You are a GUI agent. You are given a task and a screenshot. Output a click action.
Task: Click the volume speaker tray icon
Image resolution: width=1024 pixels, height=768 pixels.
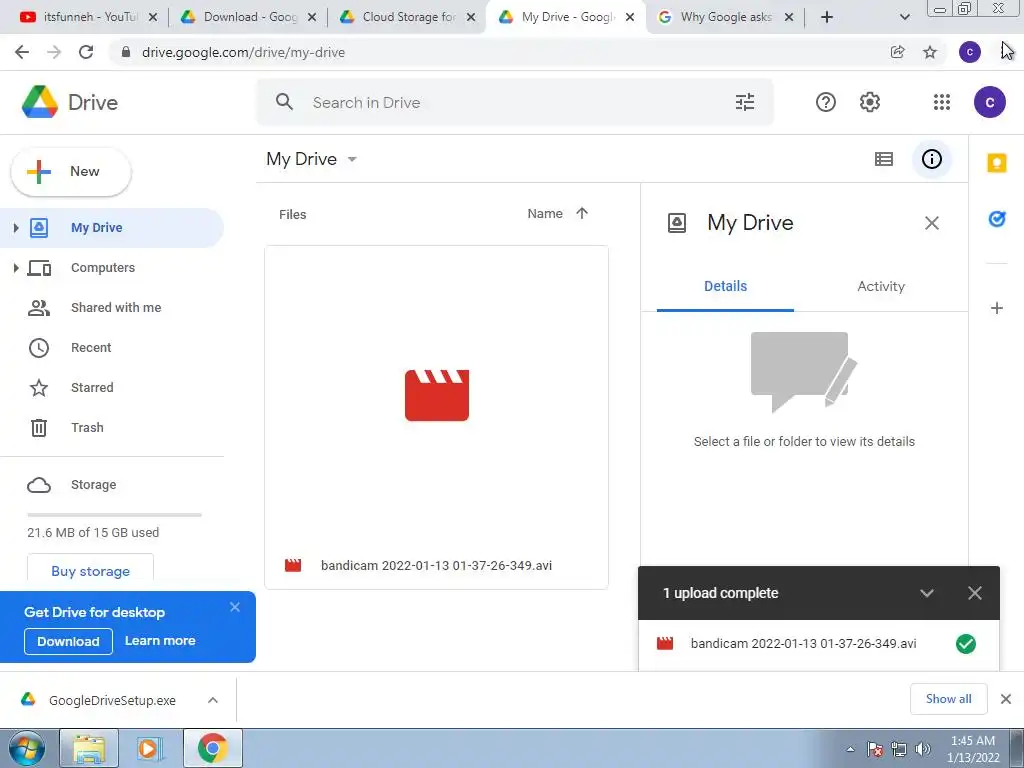point(922,749)
